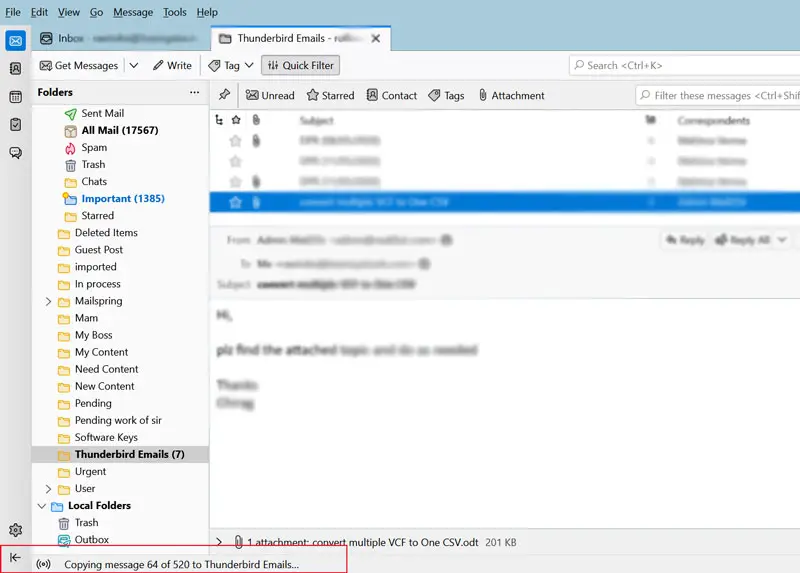800x573 pixels.
Task: Toggle the Unread quick filter
Action: coord(270,95)
